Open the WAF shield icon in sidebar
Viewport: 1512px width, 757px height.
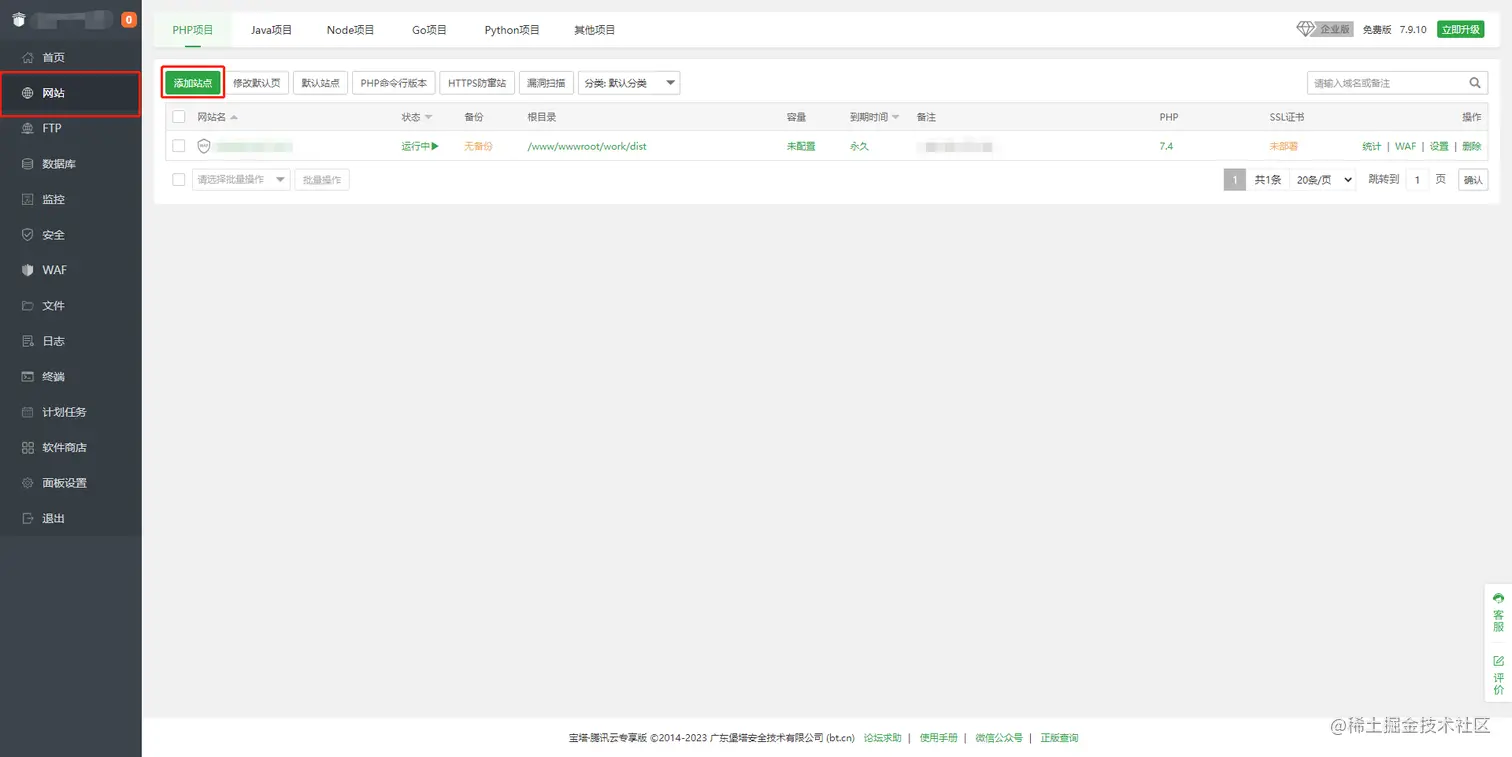28,270
